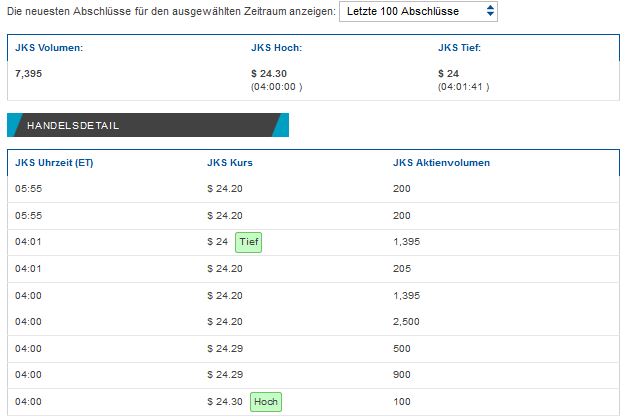Viewport: 632px width, 419px height.
Task: Click the 'JKS Hoch:' summary label
Action: (x=276, y=47)
